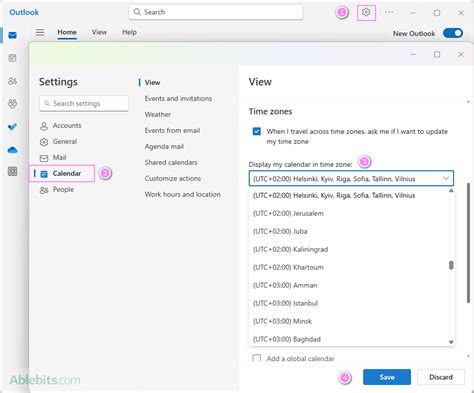Open the To Do checkmark icon
Viewport: 474px width, 393px height.
(12, 127)
